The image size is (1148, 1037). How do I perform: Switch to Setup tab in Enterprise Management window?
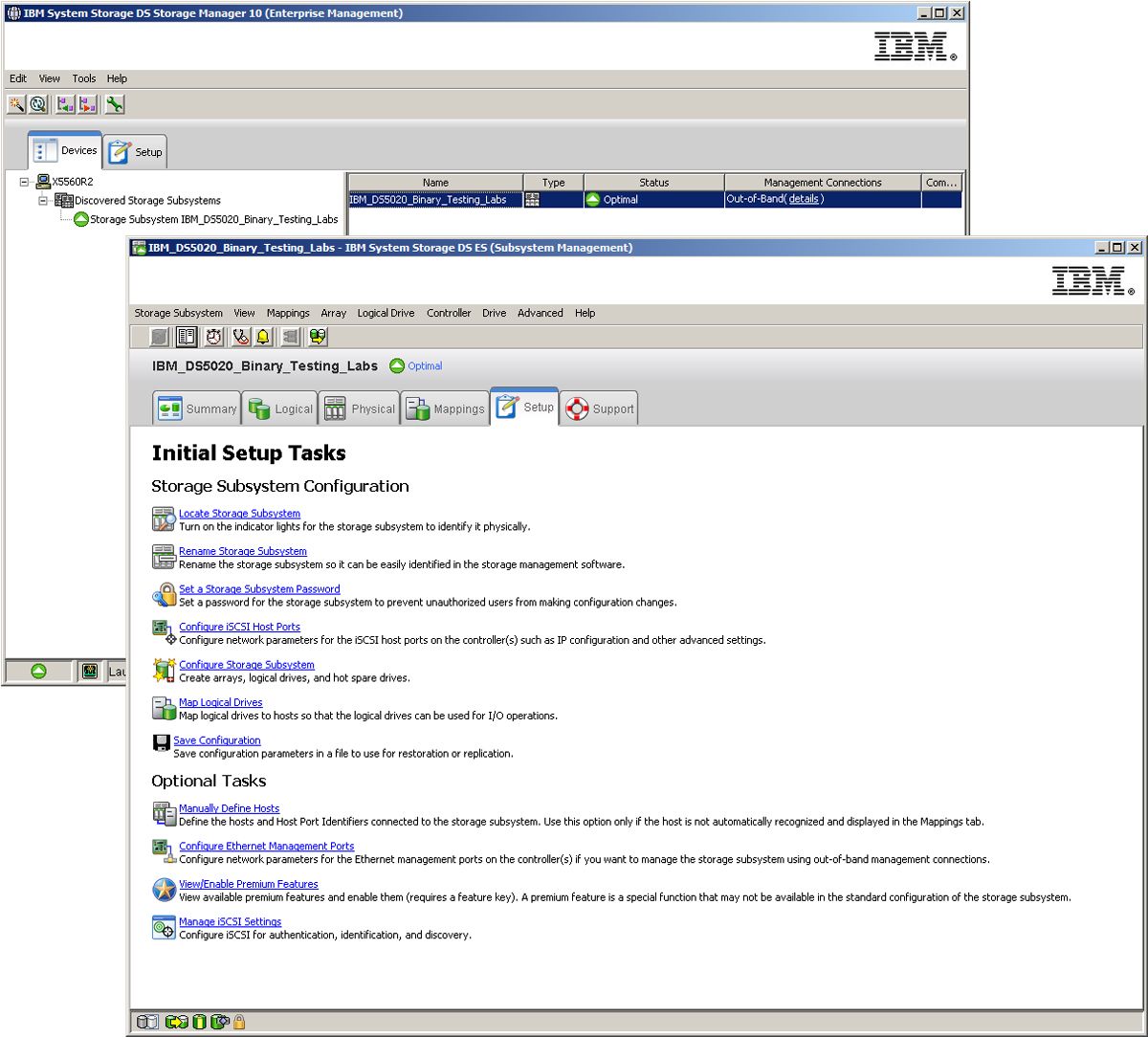135,151
